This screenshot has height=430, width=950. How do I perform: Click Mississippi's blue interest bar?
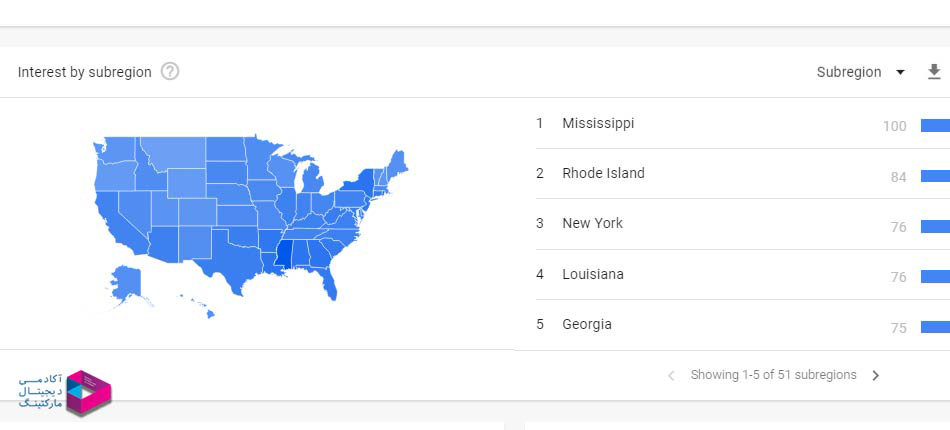pos(935,125)
